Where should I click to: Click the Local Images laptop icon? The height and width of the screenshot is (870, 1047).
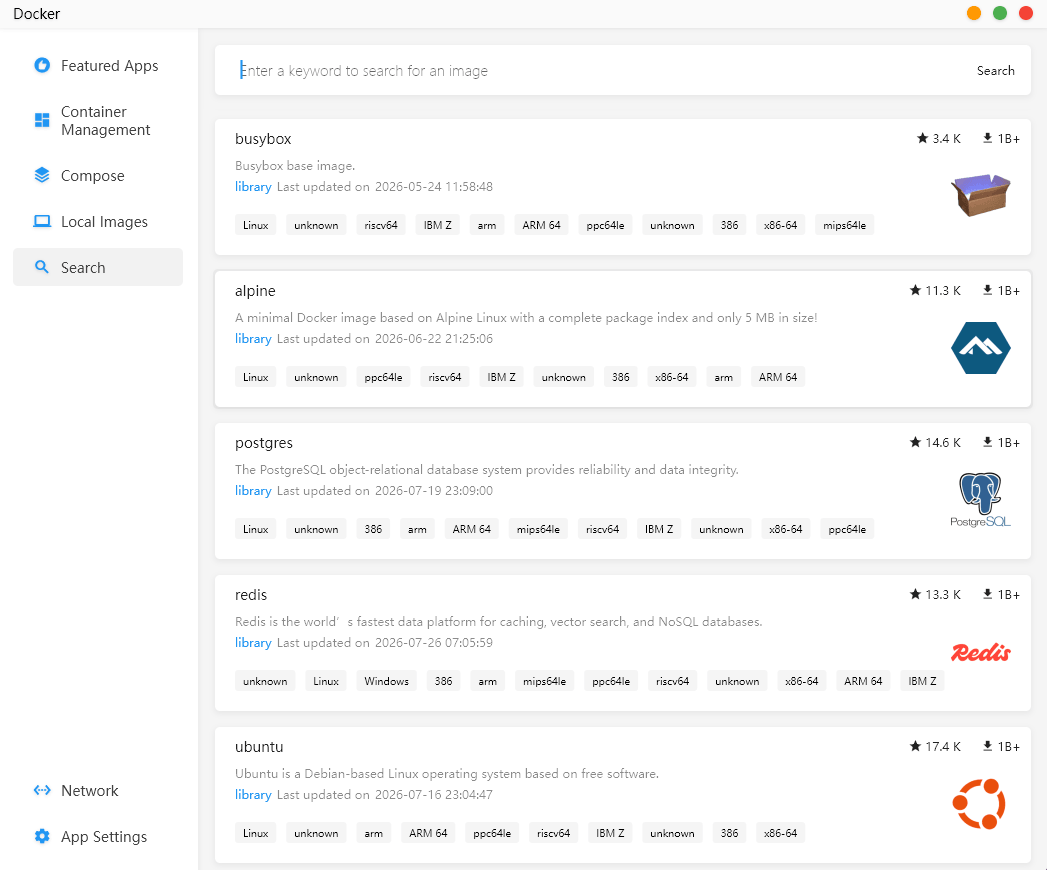42,221
